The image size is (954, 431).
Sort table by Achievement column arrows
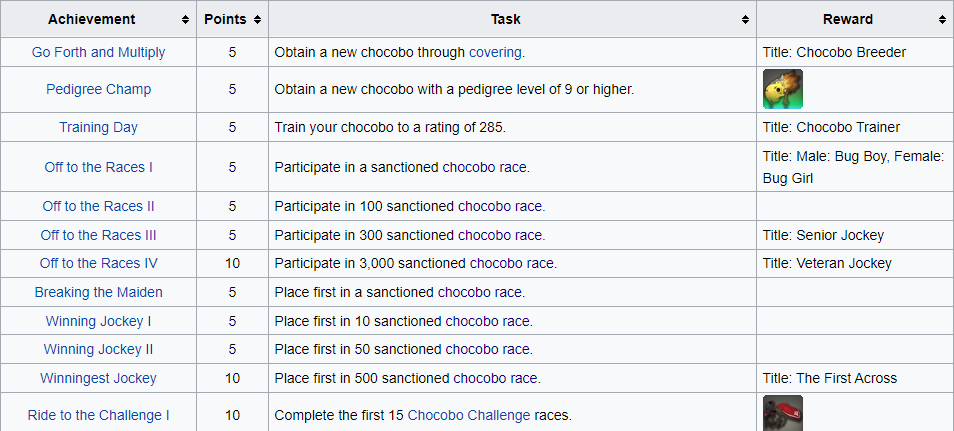pyautogui.click(x=185, y=19)
